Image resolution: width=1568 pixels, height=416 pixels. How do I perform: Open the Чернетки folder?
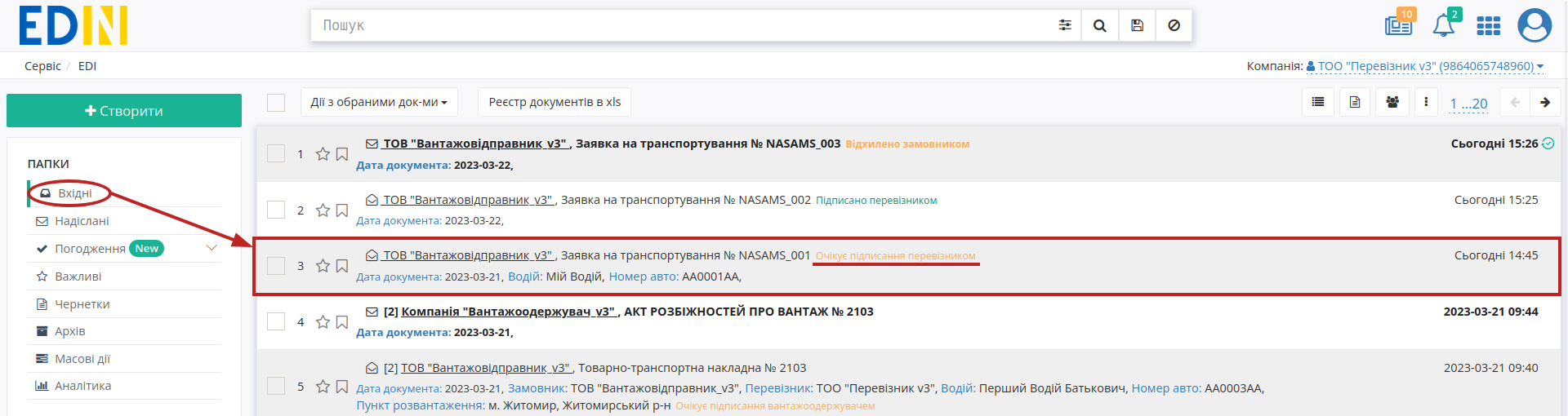click(x=82, y=304)
